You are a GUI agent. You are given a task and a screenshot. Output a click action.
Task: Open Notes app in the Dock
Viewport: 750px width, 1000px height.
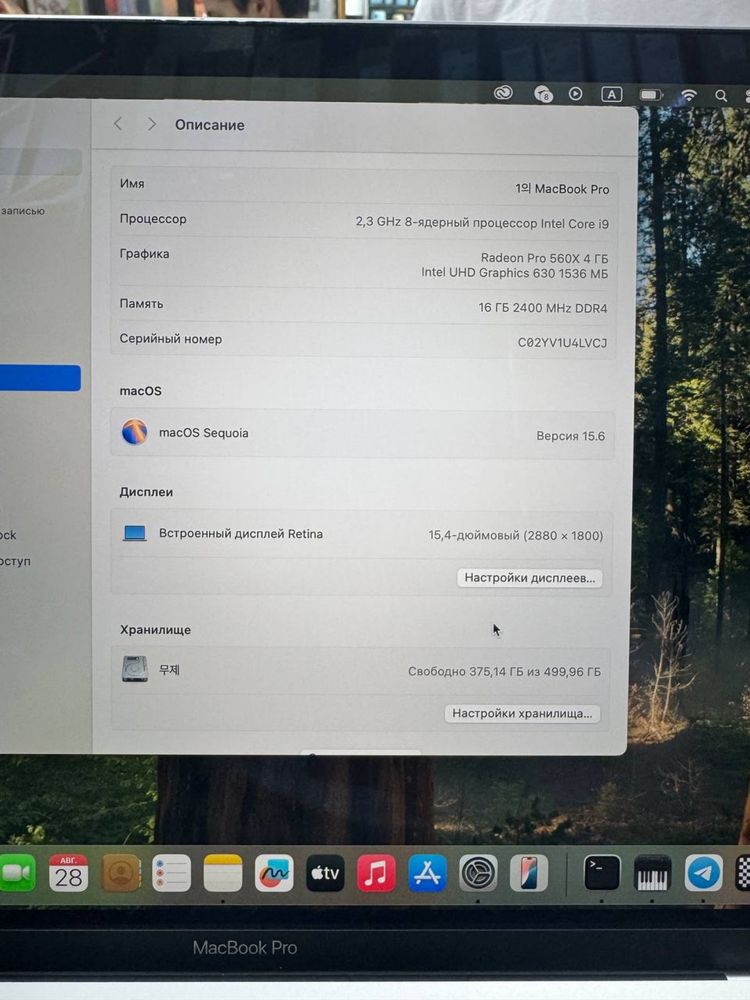tap(223, 873)
